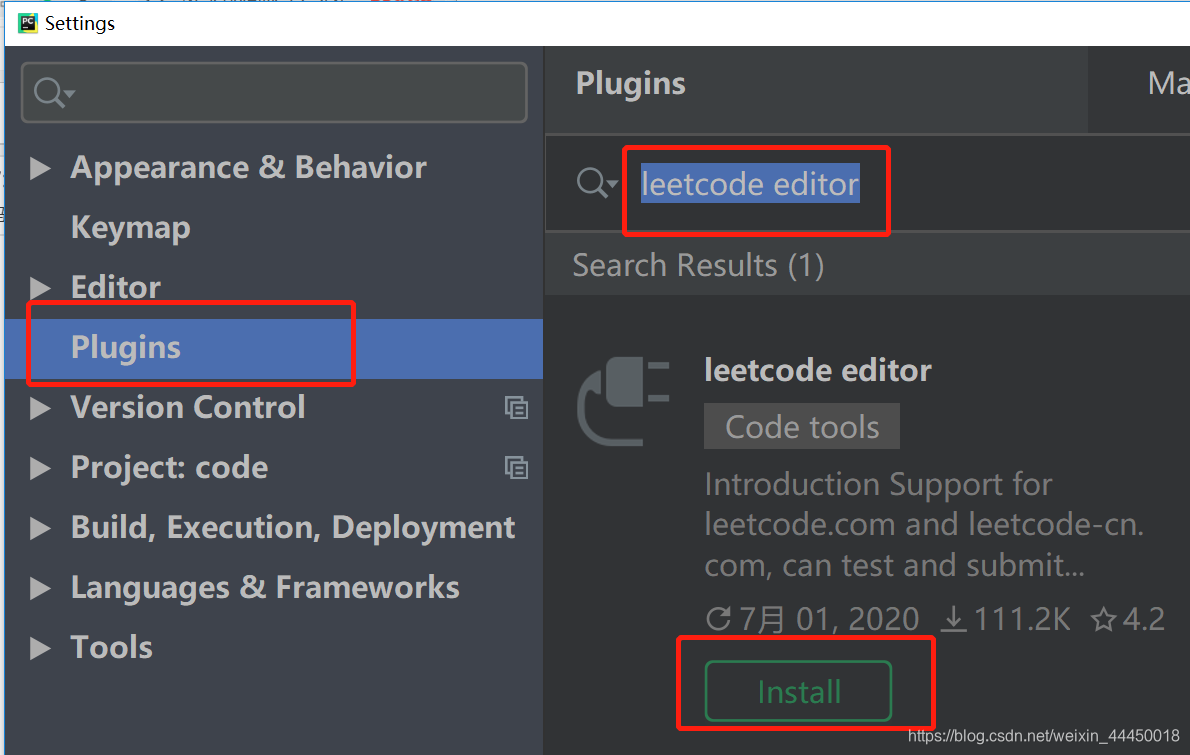
Task: Expand Build, Execution, Deployment section
Action: 40,527
